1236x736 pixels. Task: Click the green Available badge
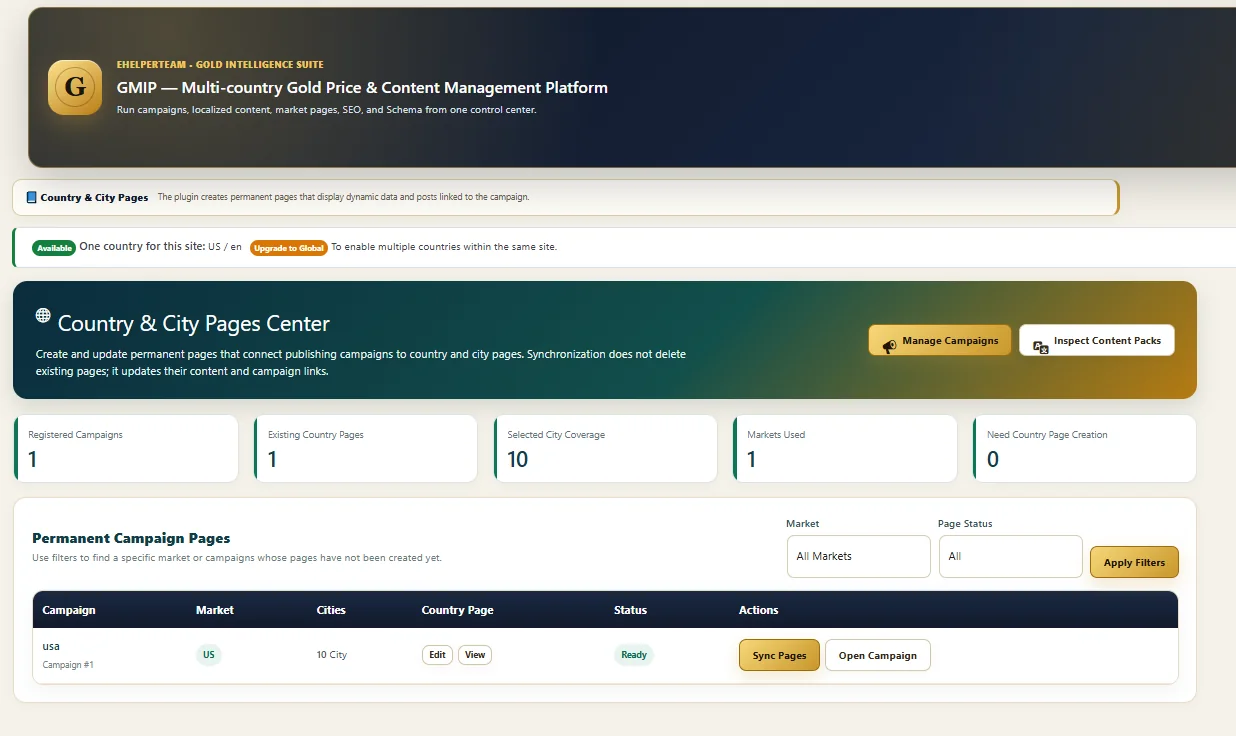click(54, 248)
